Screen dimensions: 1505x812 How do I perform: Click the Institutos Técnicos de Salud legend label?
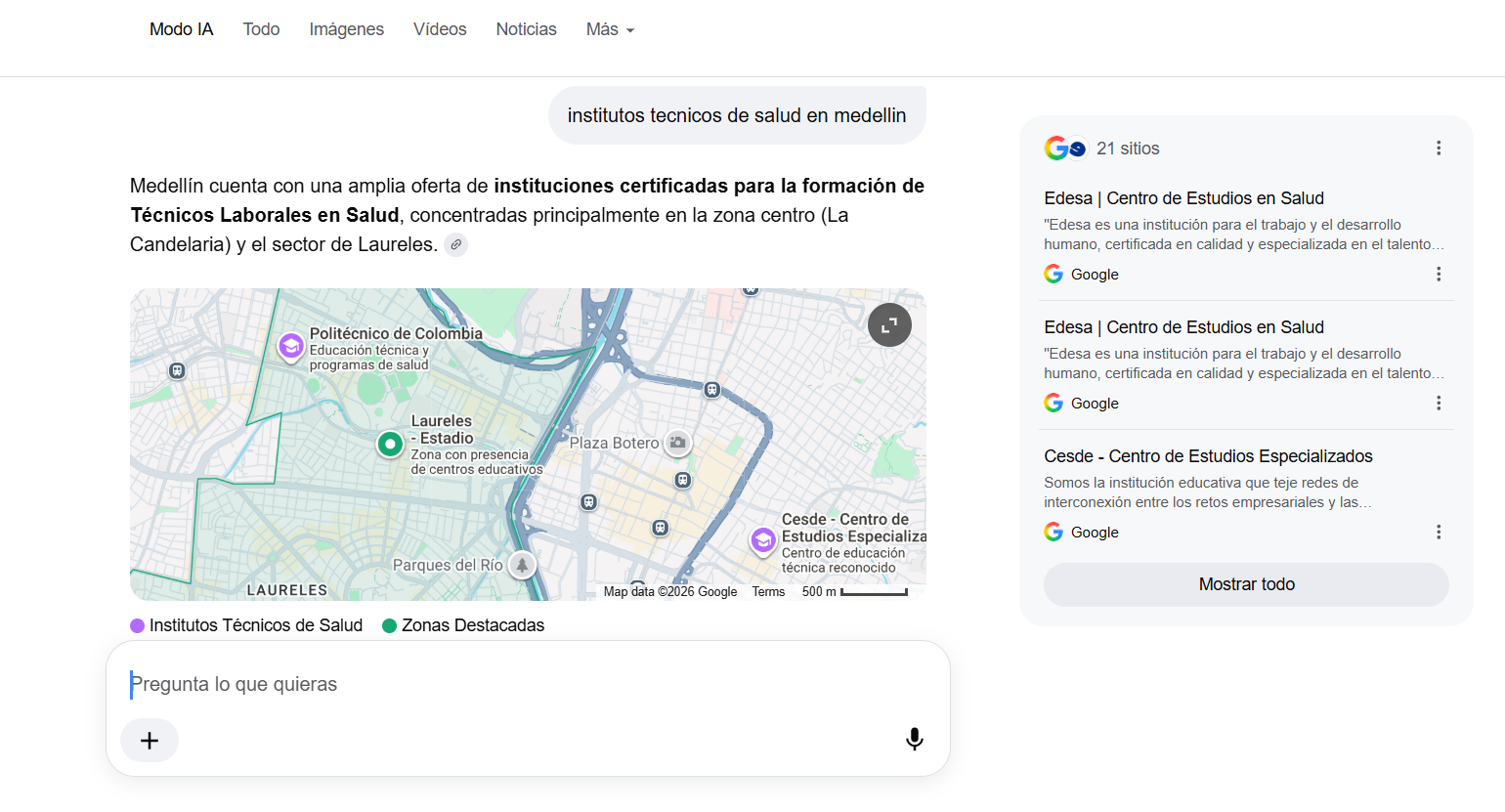coord(256,625)
